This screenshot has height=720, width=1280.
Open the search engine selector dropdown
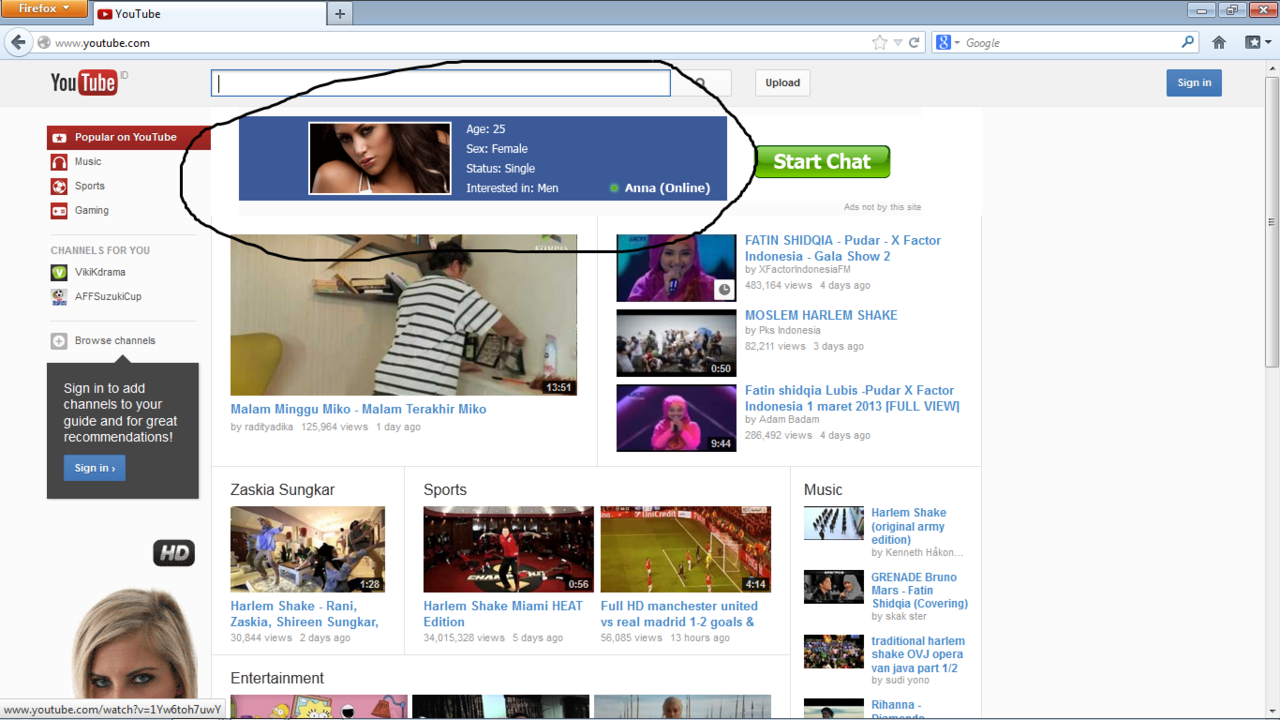946,43
